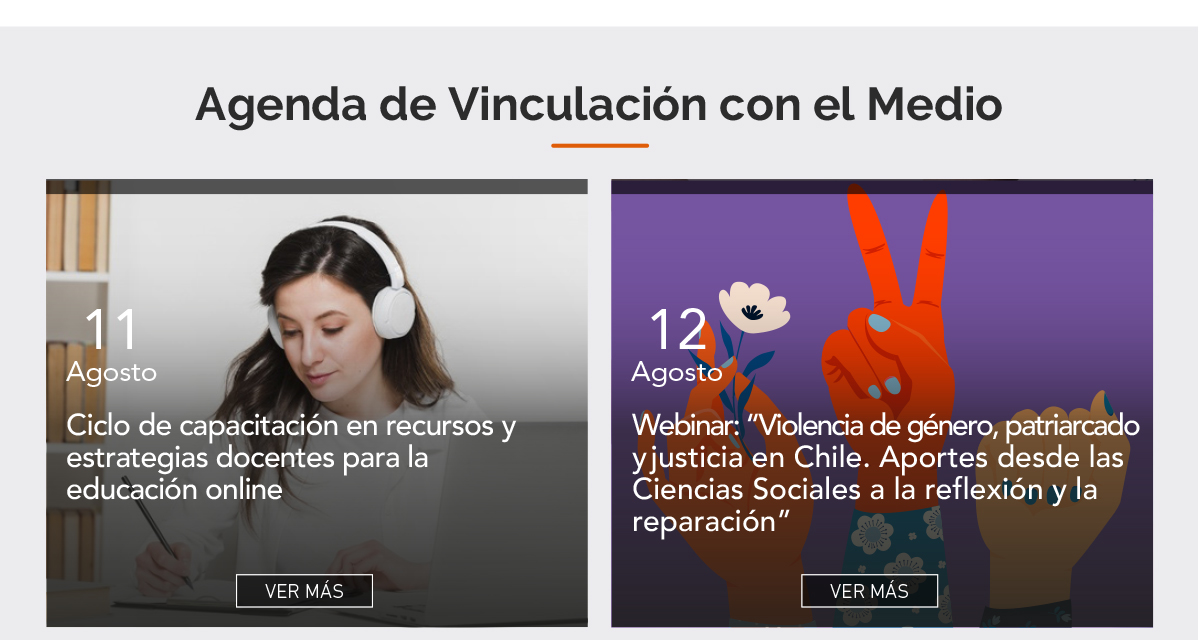Click the orange underline beneath the heading
Screen dimensions: 1200x640
point(600,146)
